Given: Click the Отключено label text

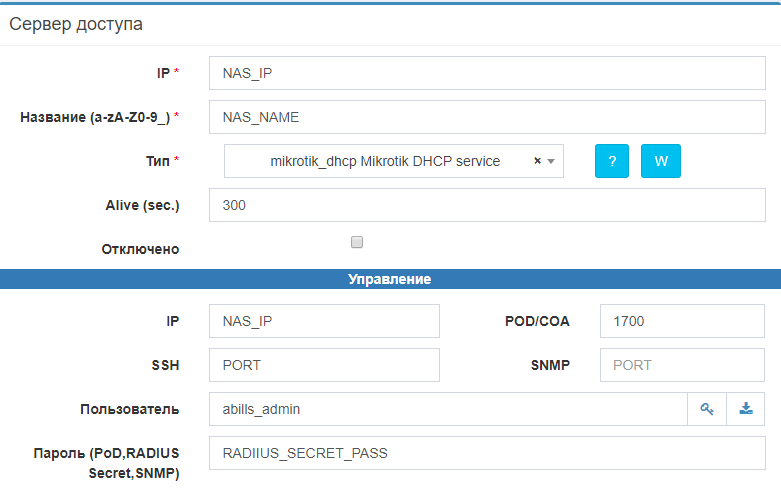Looking at the screenshot, I should click(140, 249).
